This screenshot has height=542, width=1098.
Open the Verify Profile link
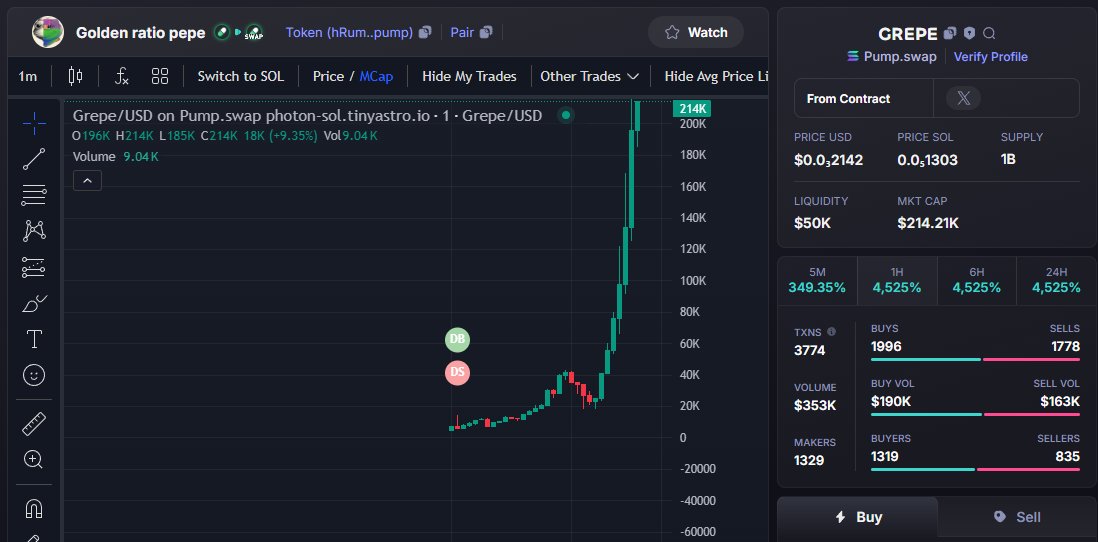(990, 57)
